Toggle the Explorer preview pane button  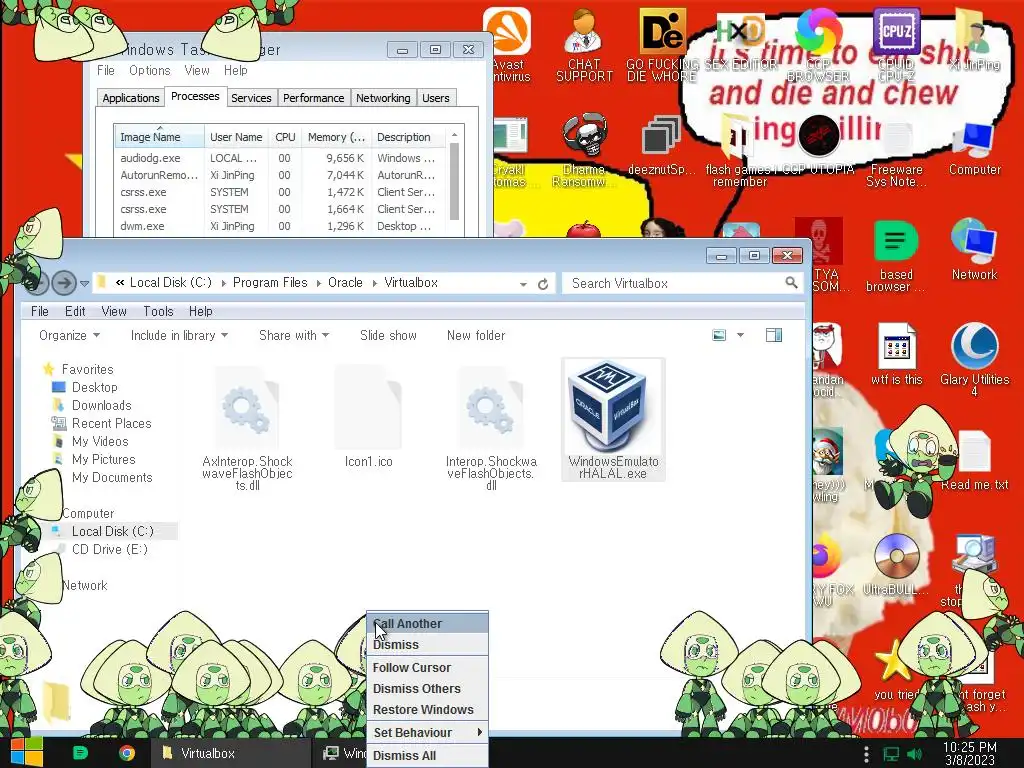[x=774, y=336]
